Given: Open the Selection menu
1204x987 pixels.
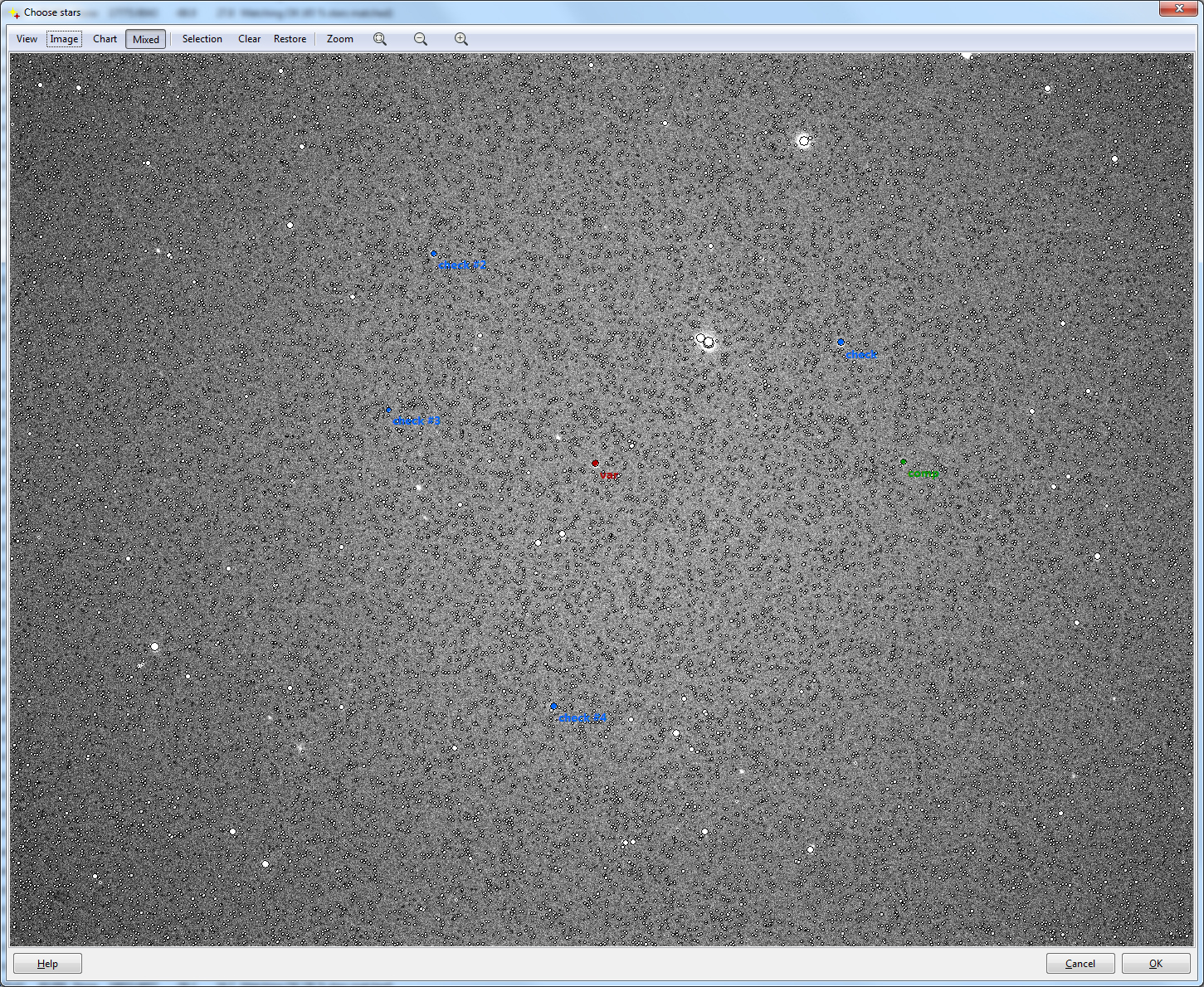Looking at the screenshot, I should click(x=202, y=39).
